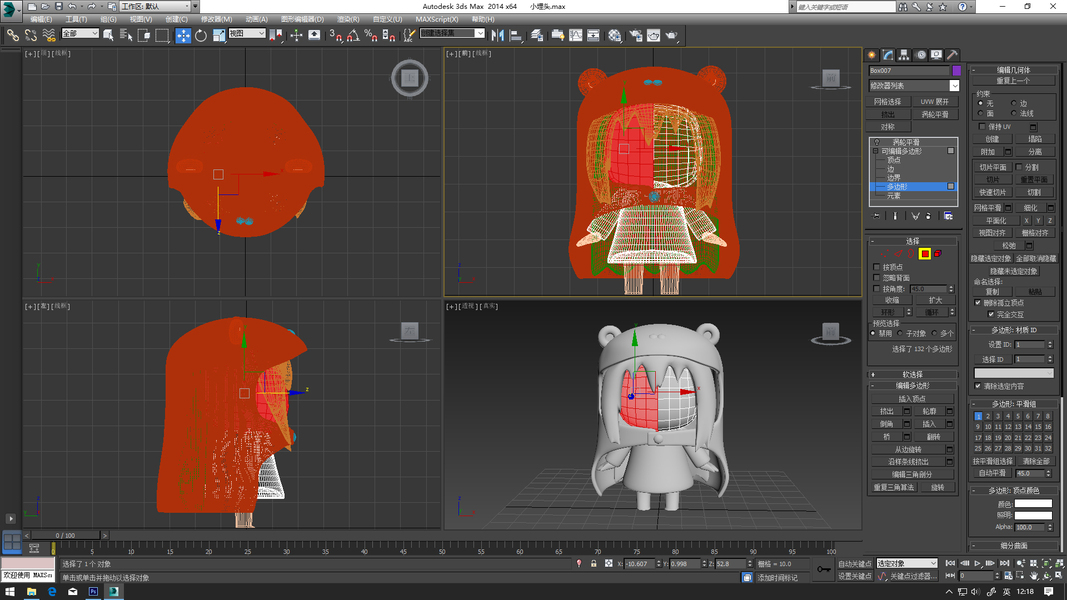Click the UVW 展开 button
This screenshot has width=1067, height=600.
click(935, 101)
